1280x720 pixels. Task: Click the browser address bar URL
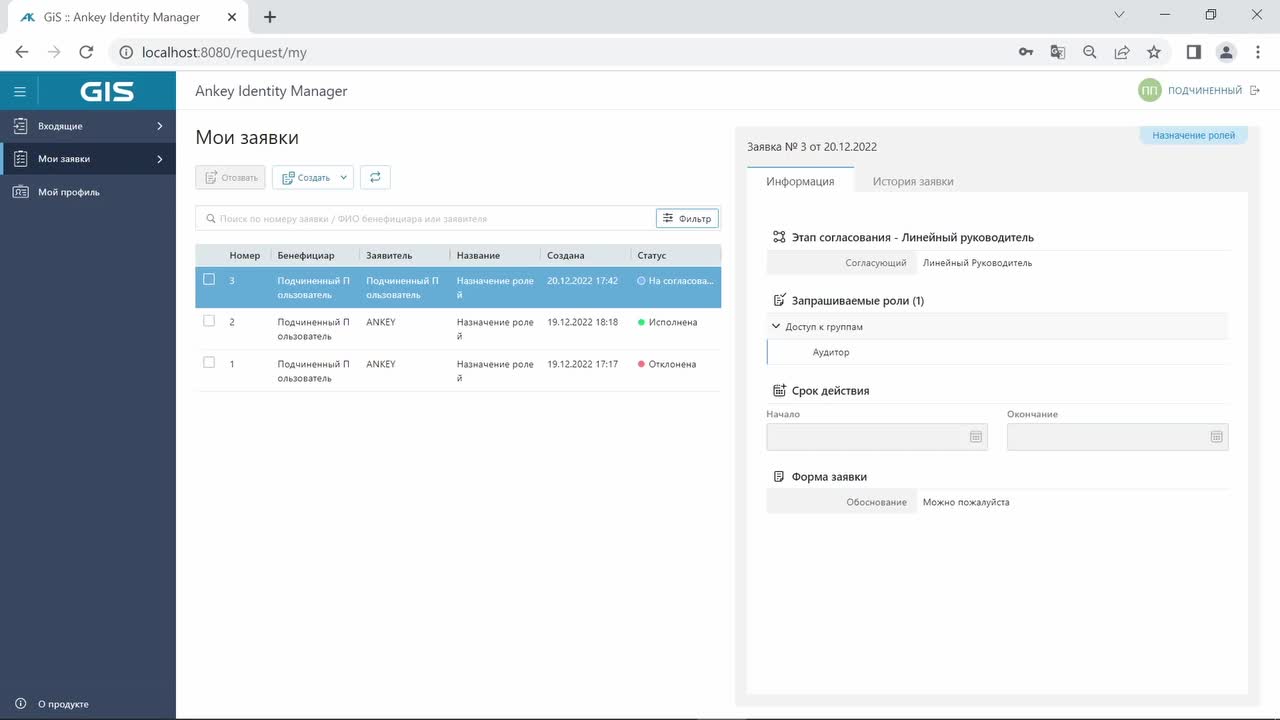pos(224,52)
